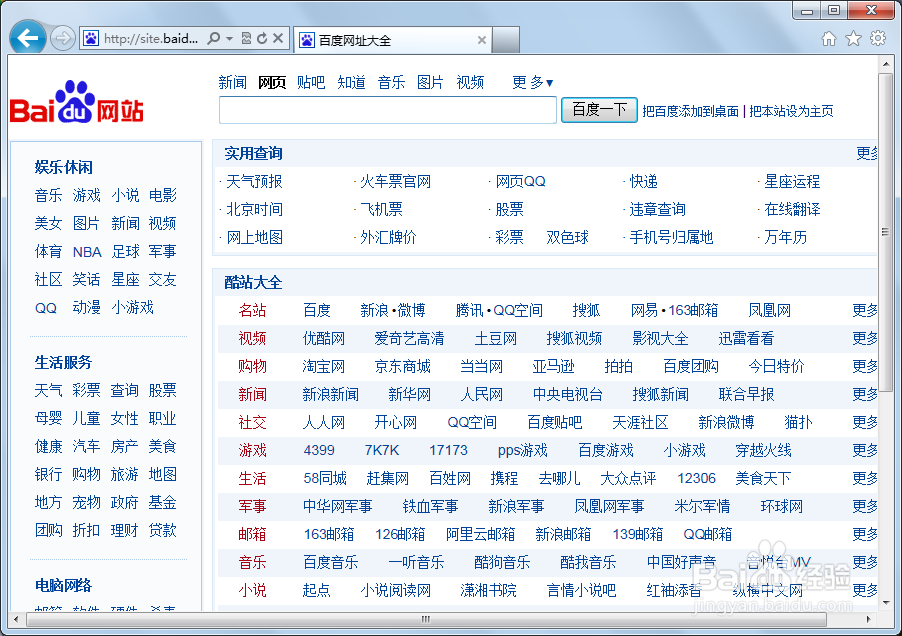The image size is (902, 636).
Task: Open the 起点 novel link
Action: click(316, 591)
